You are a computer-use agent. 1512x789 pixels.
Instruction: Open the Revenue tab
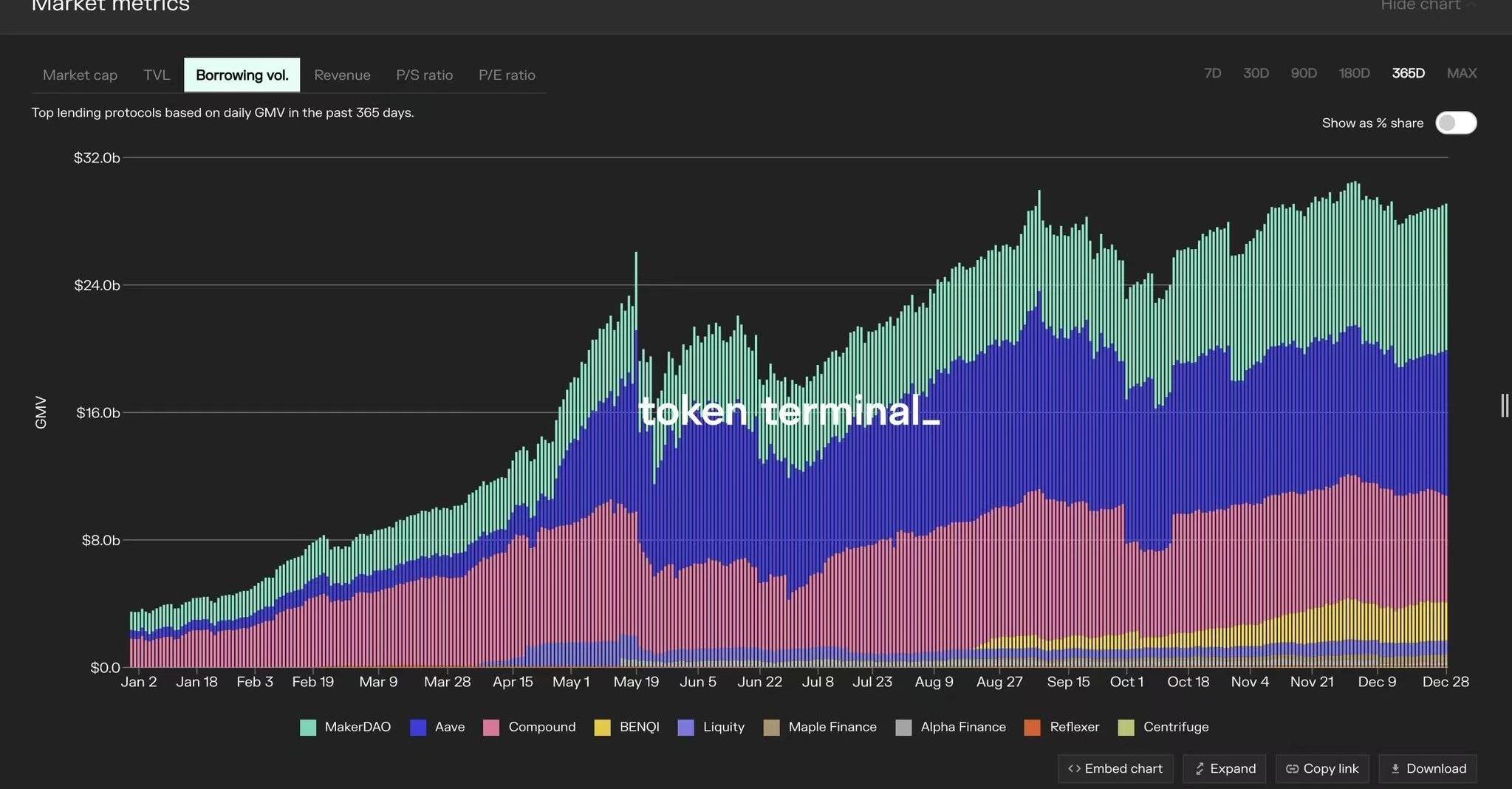pyautogui.click(x=342, y=75)
